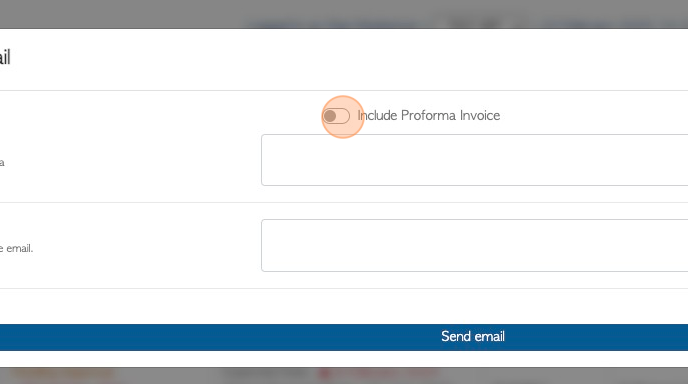The width and height of the screenshot is (688, 384).
Task: Click inside the text area above Send email
Action: point(474,245)
